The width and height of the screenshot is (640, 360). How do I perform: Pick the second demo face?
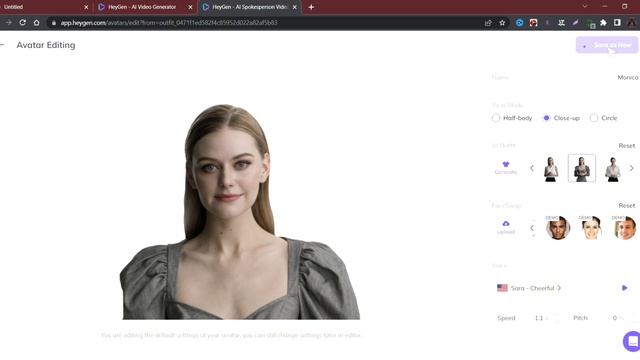click(591, 228)
